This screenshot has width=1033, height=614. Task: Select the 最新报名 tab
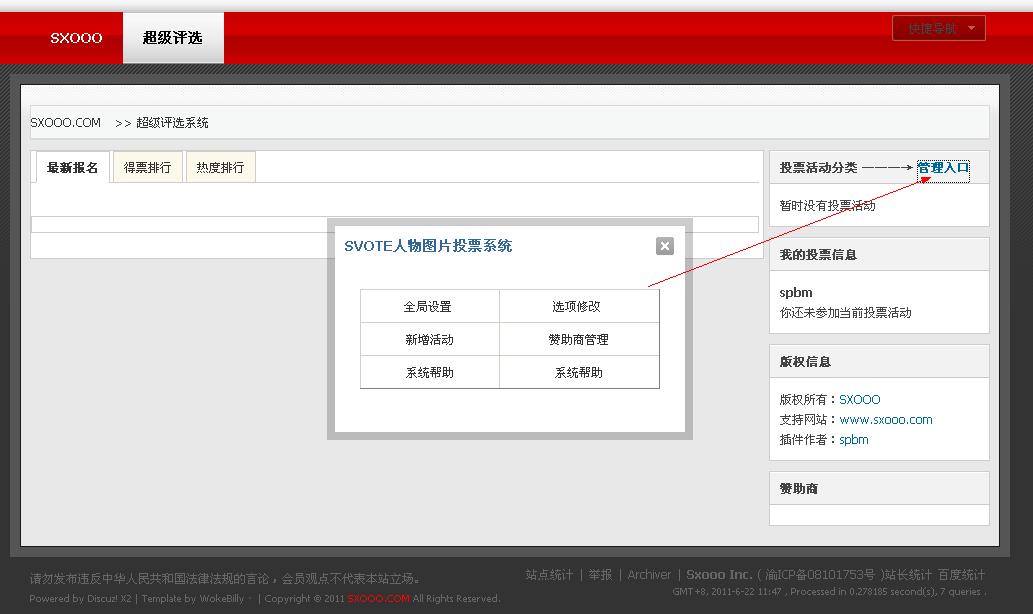[x=71, y=166]
